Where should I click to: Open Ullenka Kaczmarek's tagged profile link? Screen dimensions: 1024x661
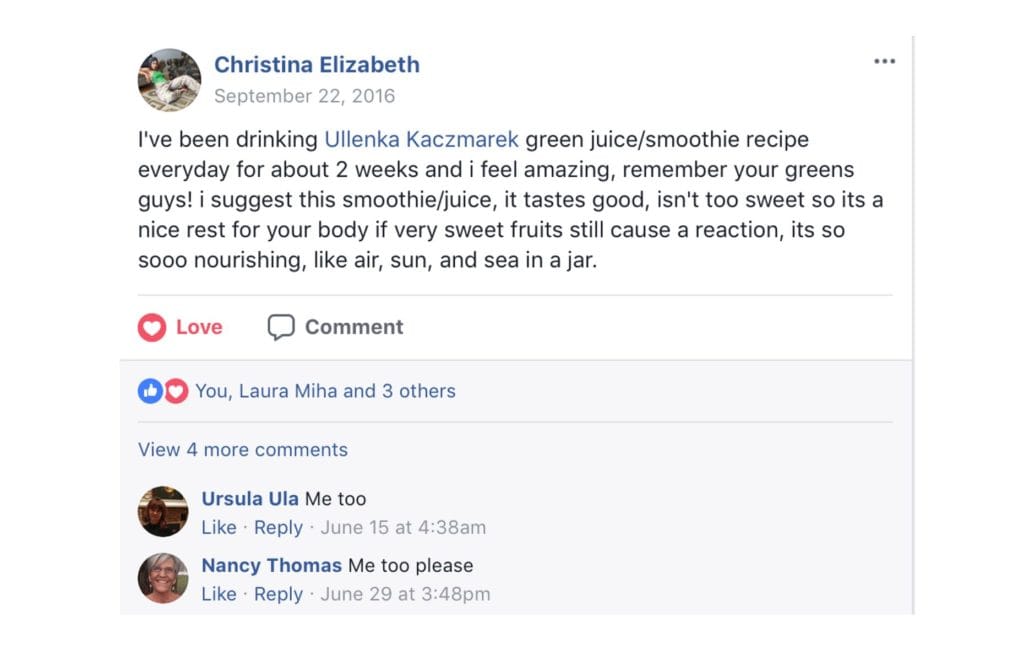tap(421, 139)
